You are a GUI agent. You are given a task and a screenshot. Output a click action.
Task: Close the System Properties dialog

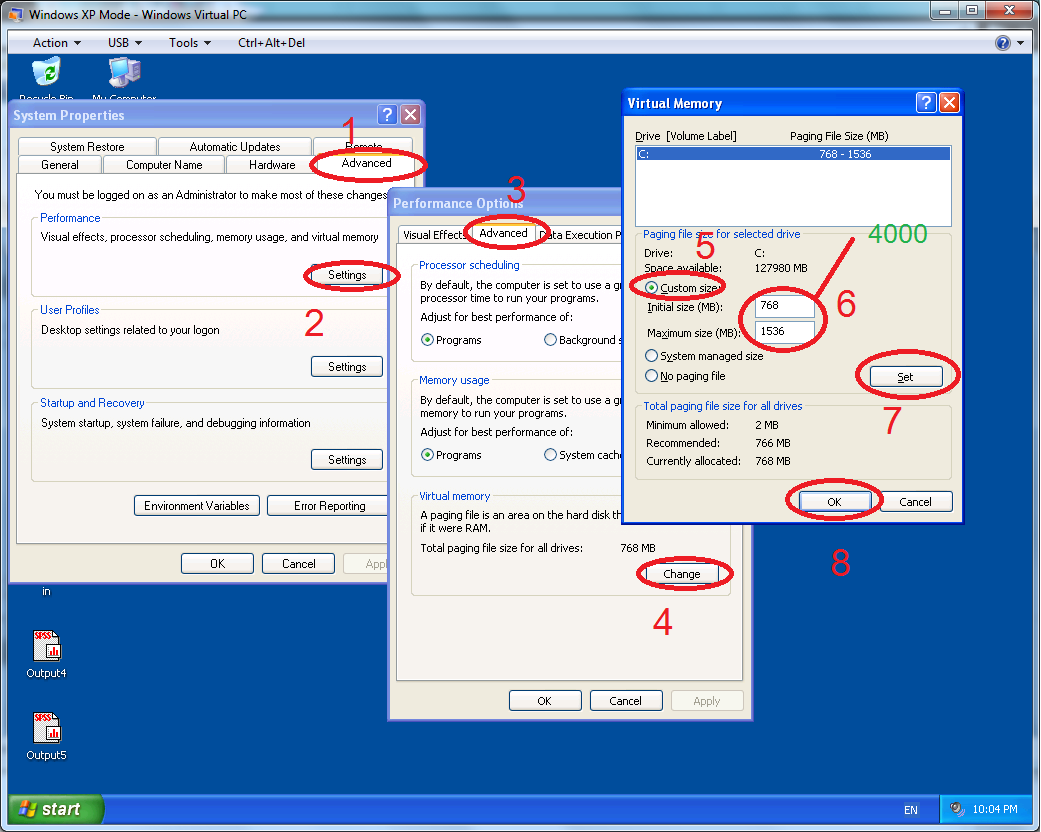pos(411,115)
